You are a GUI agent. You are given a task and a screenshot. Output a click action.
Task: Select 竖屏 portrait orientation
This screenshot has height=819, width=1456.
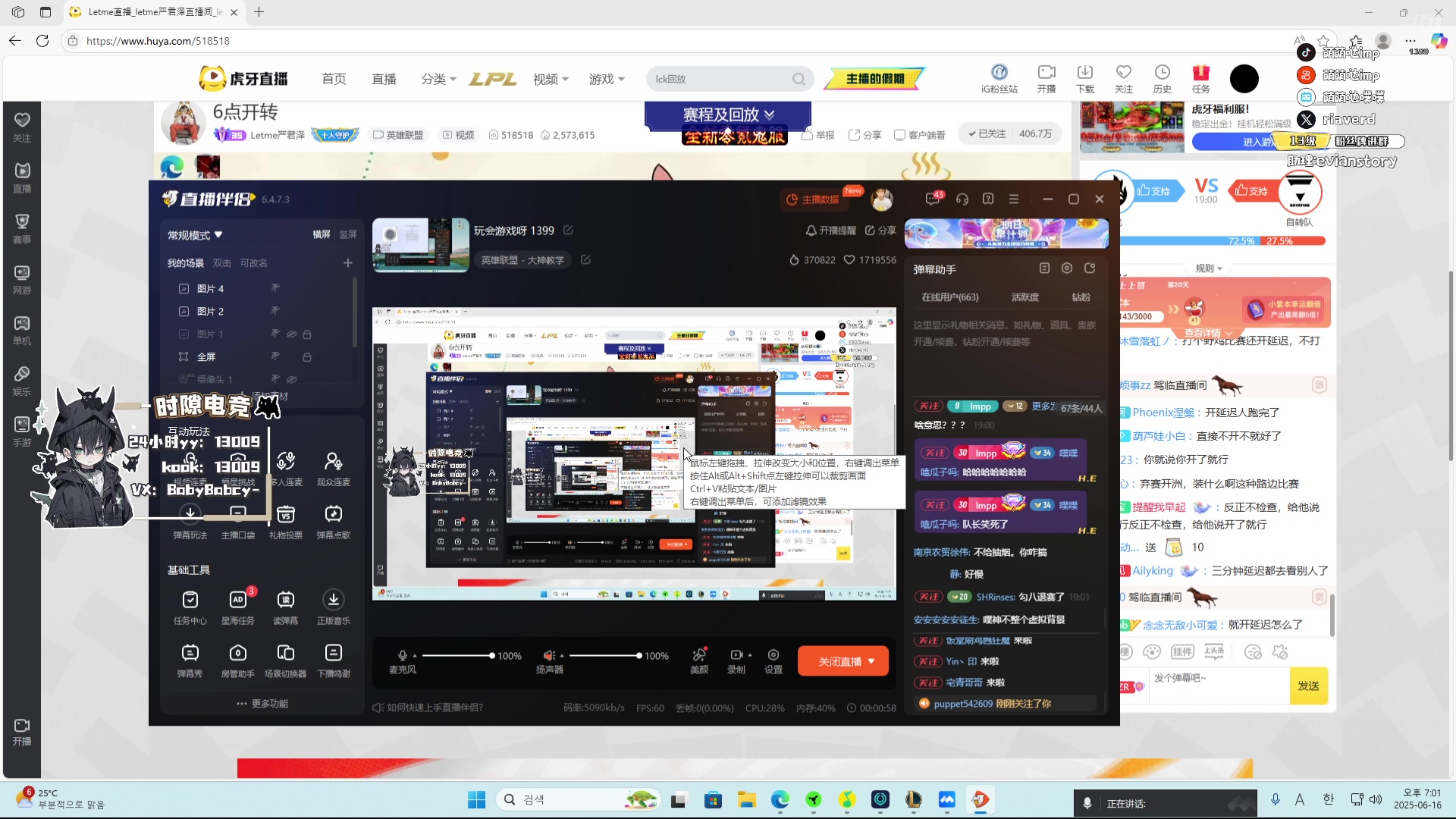(x=348, y=234)
